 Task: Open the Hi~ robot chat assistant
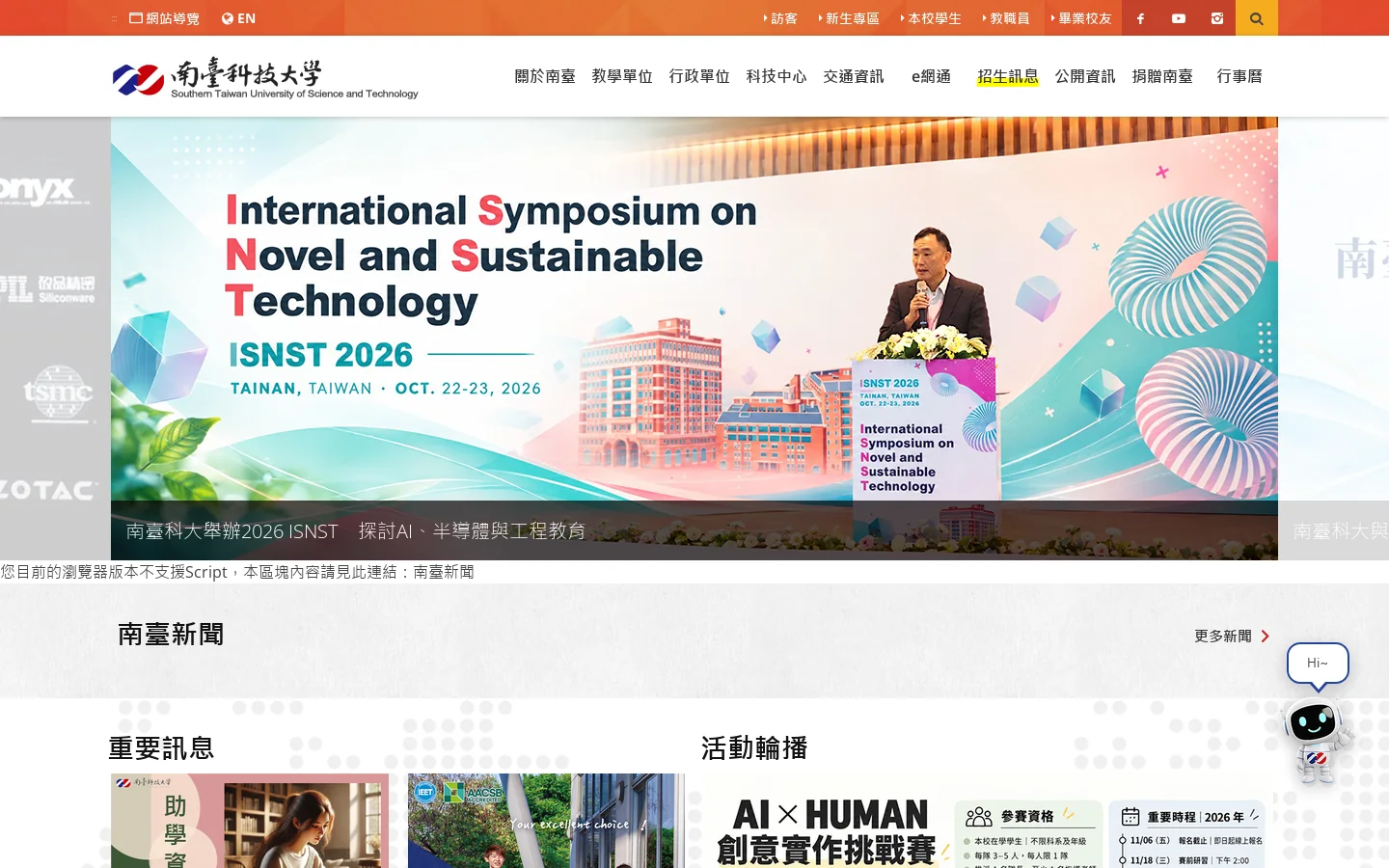1317,714
